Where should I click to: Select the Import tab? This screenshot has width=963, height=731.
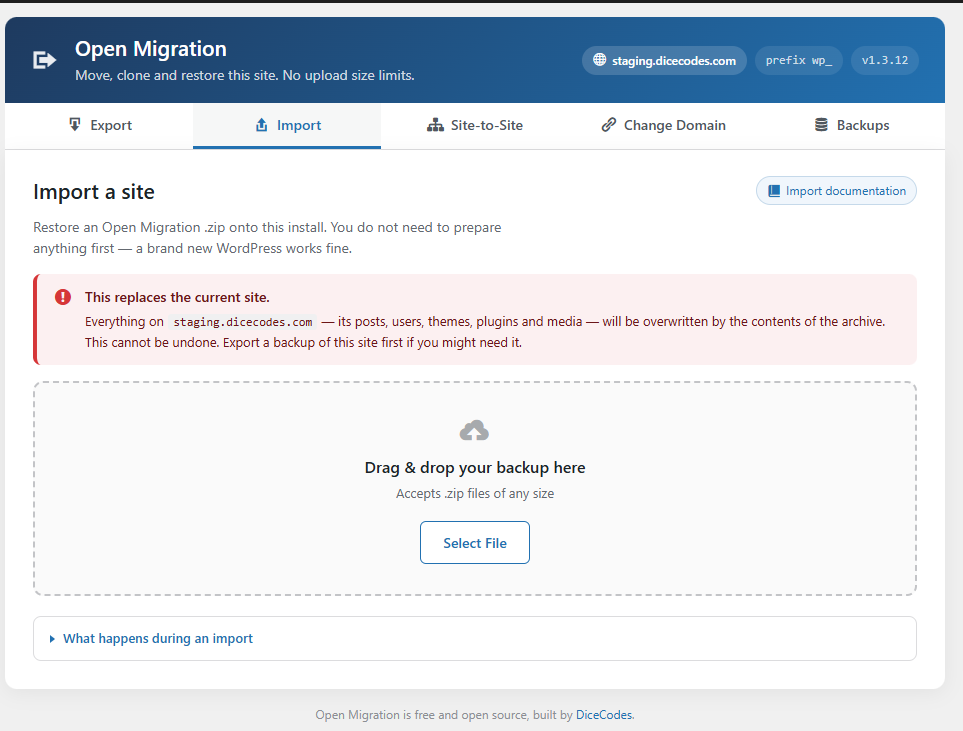coord(287,125)
